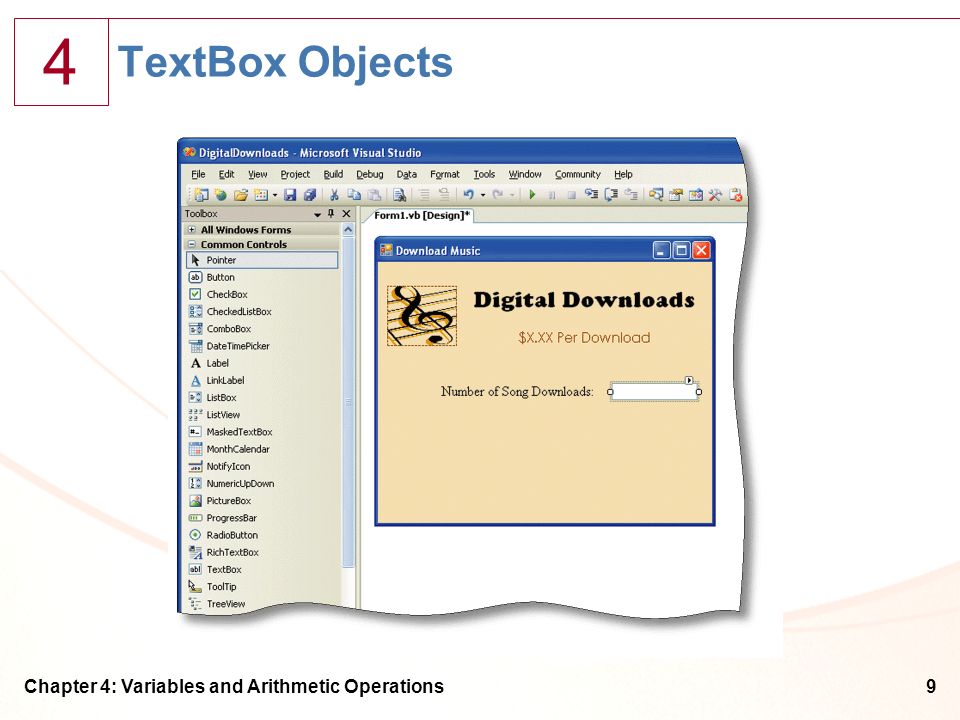The width and height of the screenshot is (960, 720).
Task: Open the Format menu
Action: [x=444, y=174]
